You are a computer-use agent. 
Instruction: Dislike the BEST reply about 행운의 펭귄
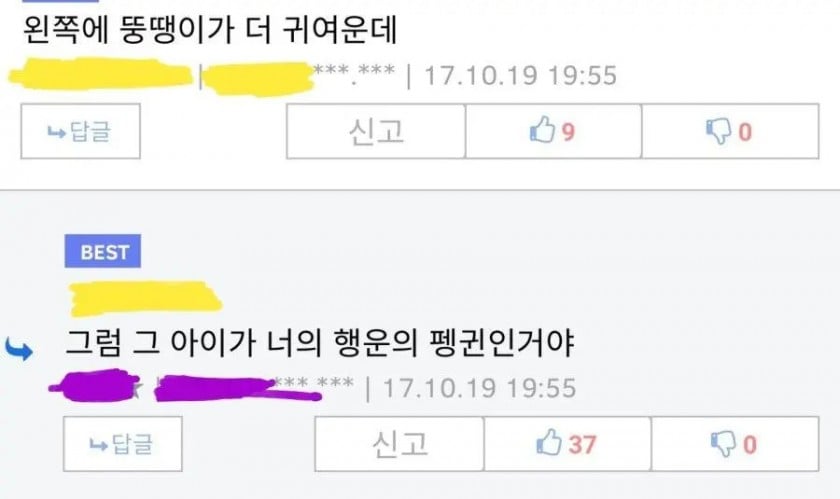tap(735, 444)
